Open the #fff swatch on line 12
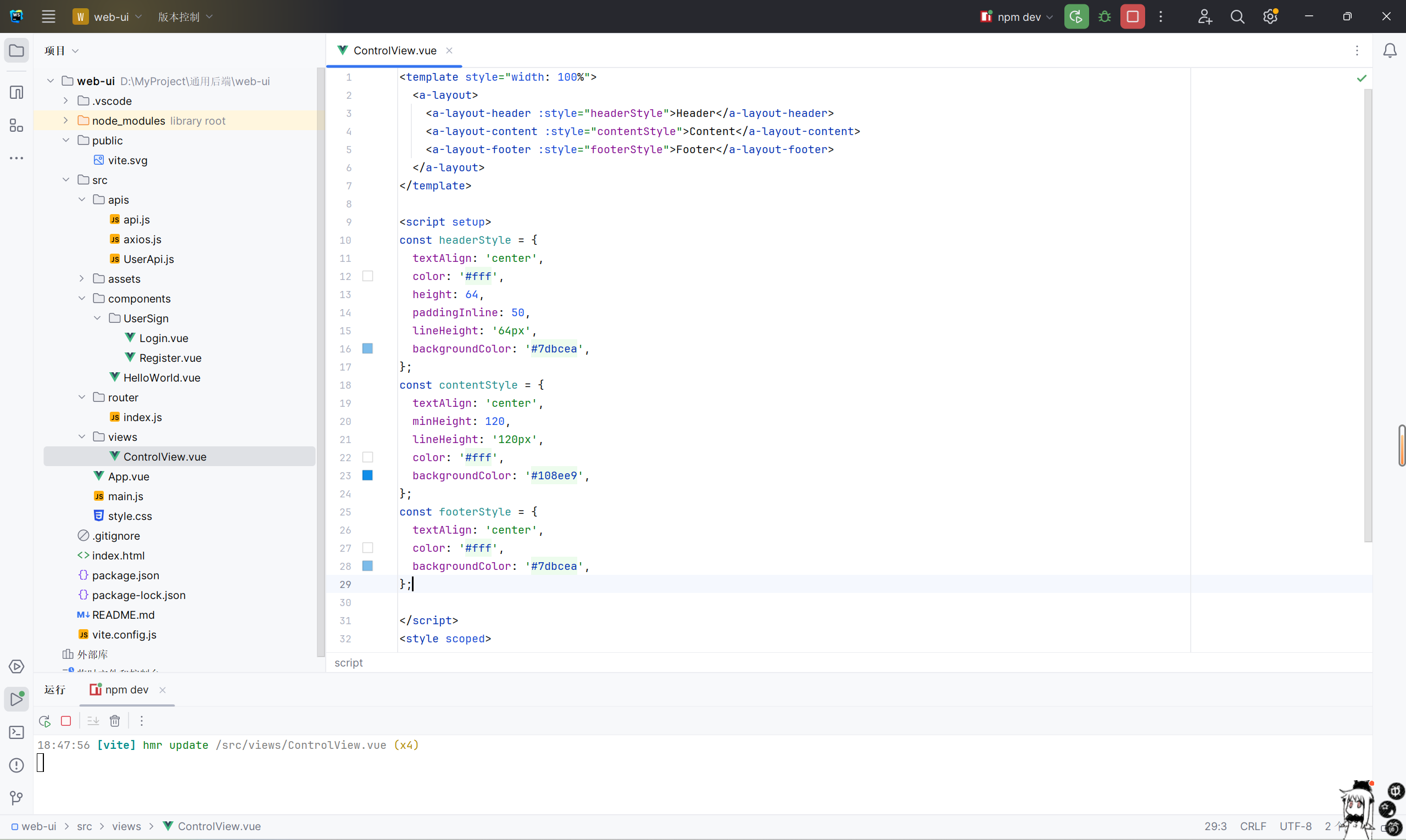 pyautogui.click(x=367, y=276)
